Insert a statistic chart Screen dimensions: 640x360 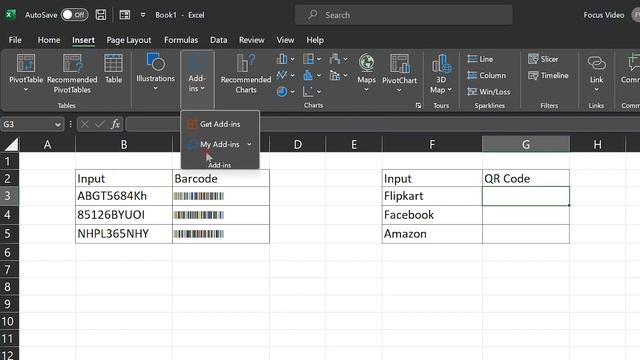tap(312, 76)
